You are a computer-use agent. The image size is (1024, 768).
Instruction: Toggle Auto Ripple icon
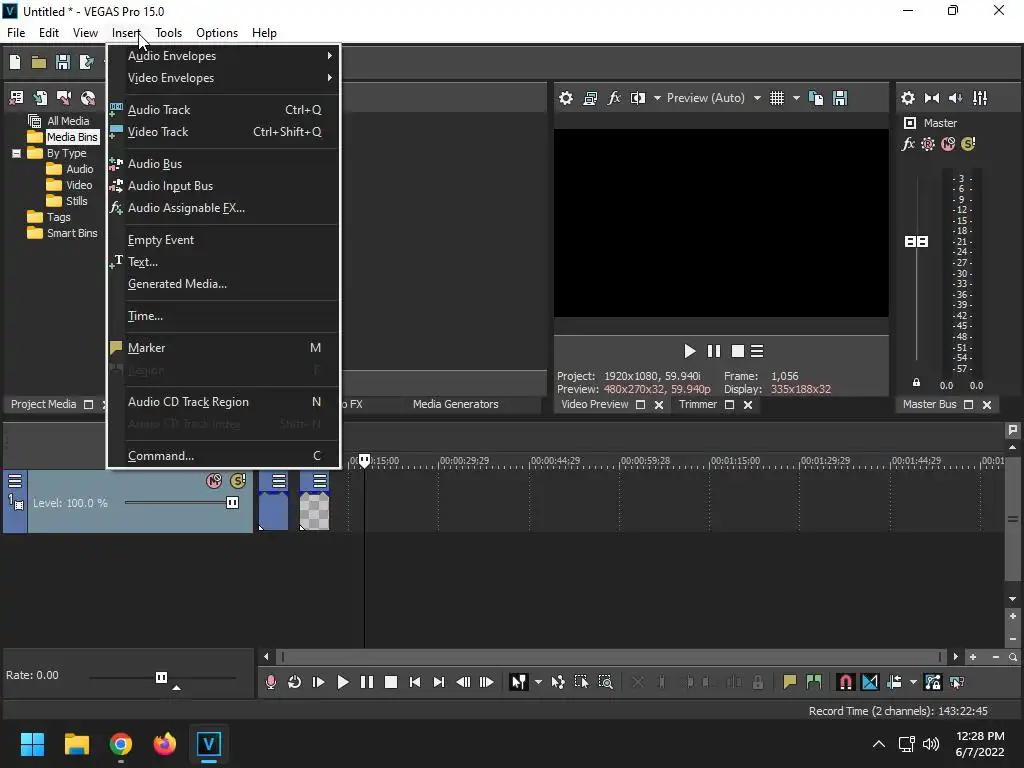pos(895,682)
